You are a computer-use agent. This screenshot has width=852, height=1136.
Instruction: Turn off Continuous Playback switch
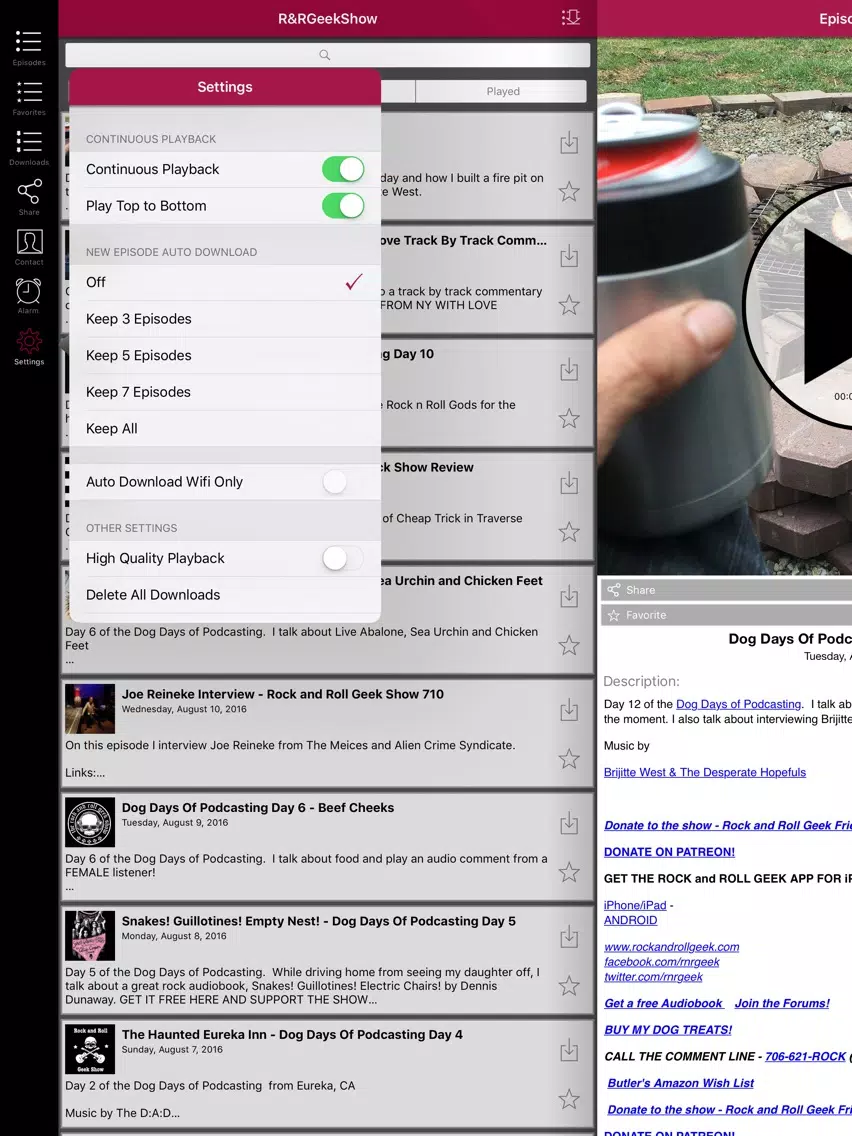343,170
